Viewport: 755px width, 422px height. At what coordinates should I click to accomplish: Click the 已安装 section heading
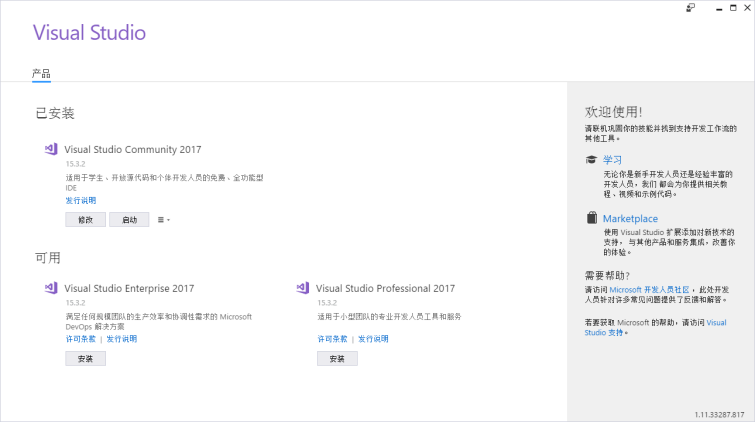point(55,113)
